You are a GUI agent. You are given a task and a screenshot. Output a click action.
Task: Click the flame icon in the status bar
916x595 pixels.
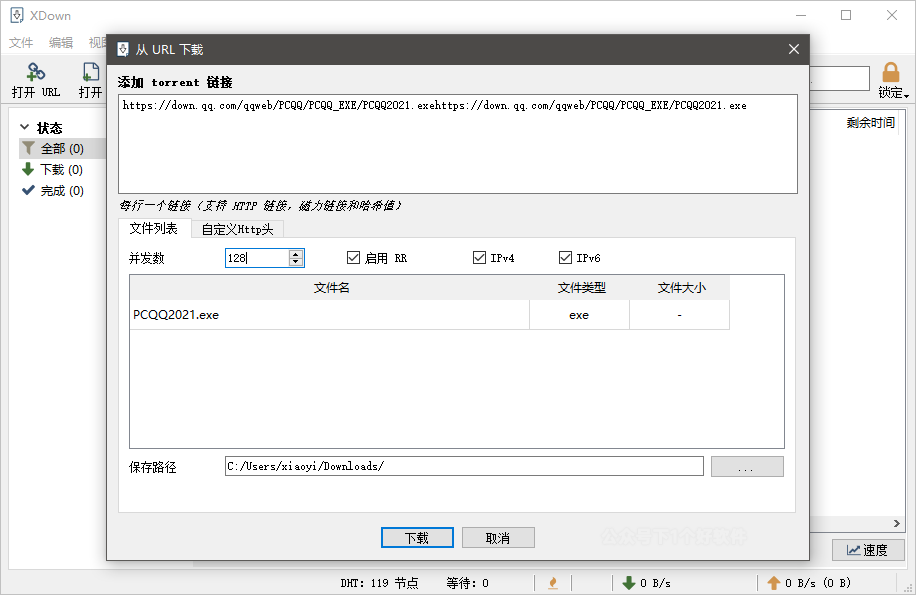pos(554,582)
